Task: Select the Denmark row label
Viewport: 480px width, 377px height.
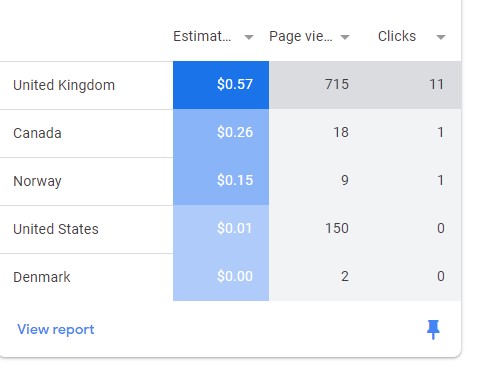Action: (x=42, y=277)
